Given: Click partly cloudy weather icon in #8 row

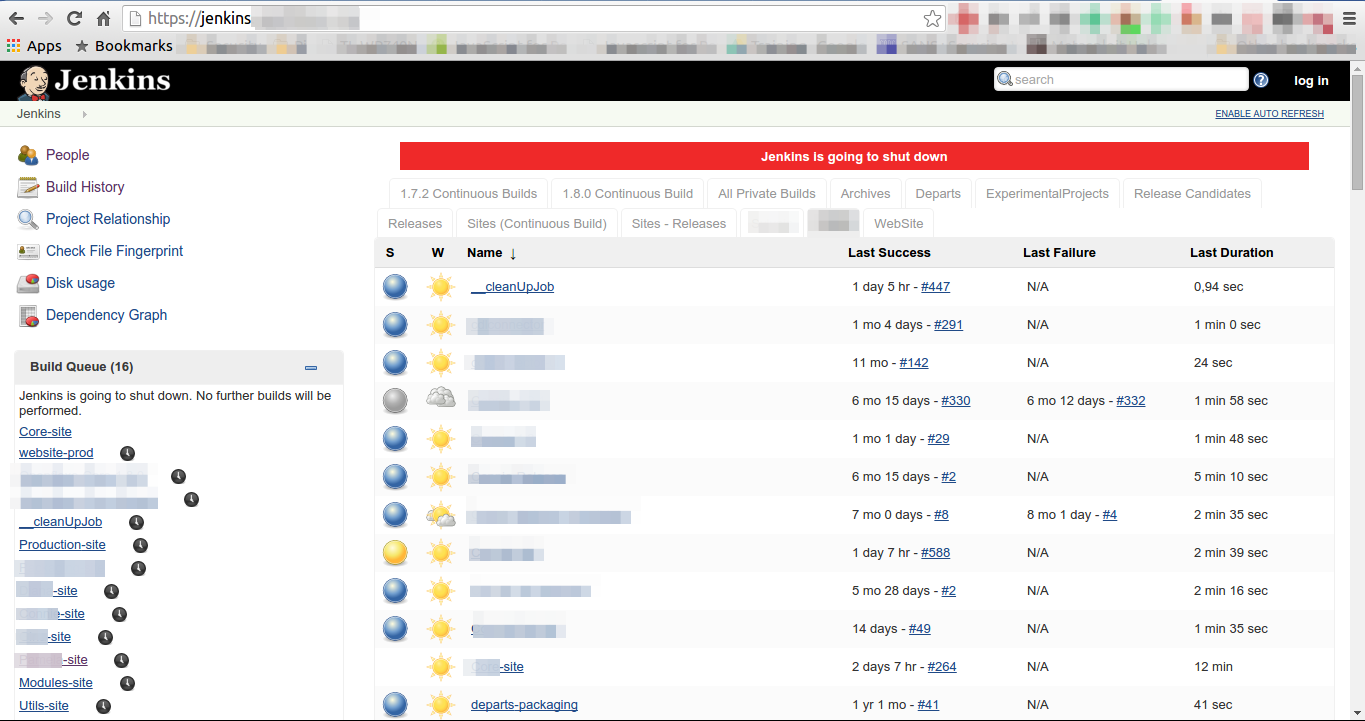Looking at the screenshot, I should click(x=440, y=515).
